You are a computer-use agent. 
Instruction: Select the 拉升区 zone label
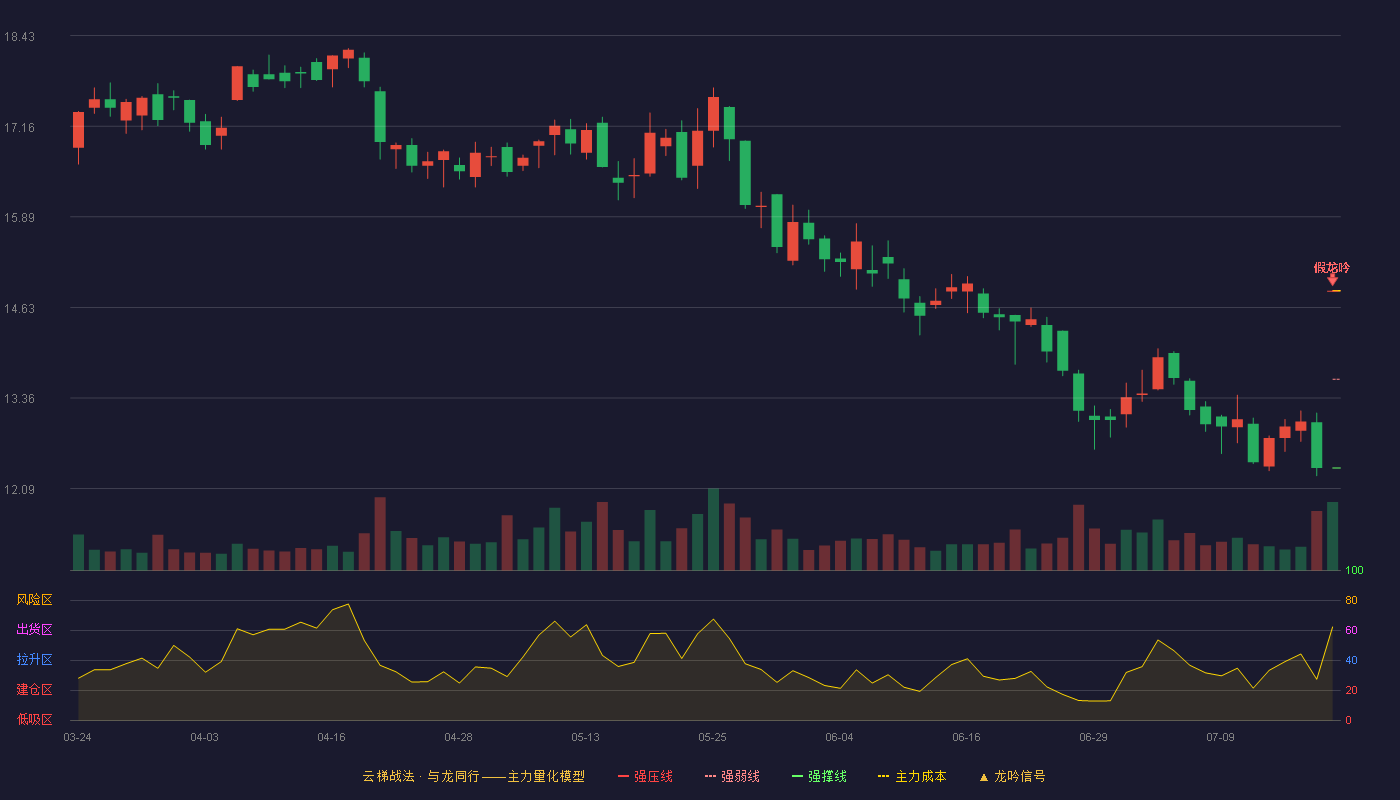click(34, 660)
